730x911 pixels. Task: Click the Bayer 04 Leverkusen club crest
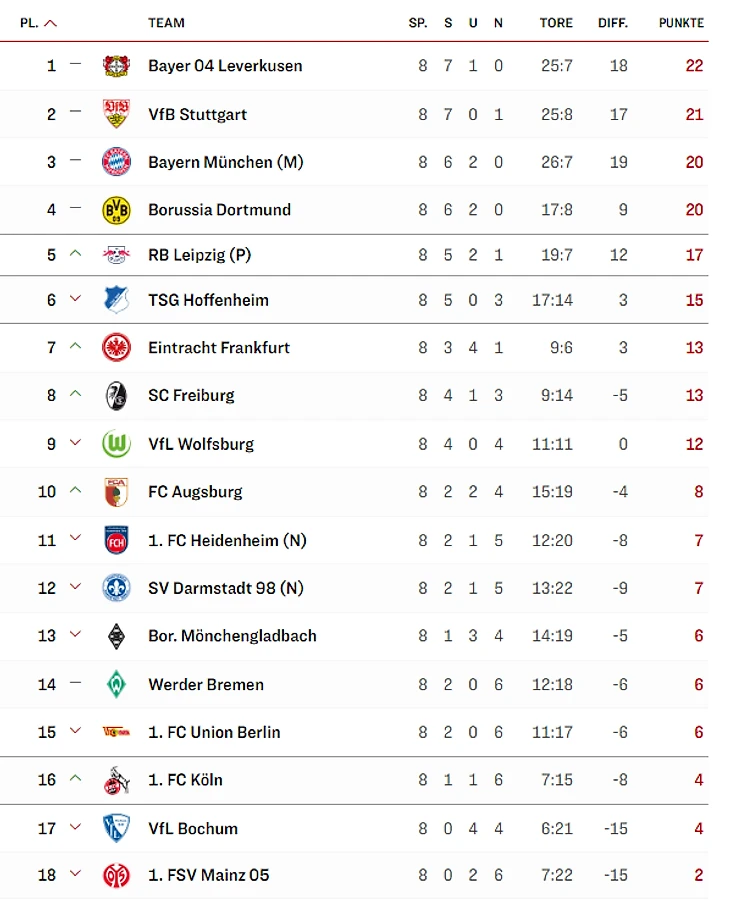116,66
